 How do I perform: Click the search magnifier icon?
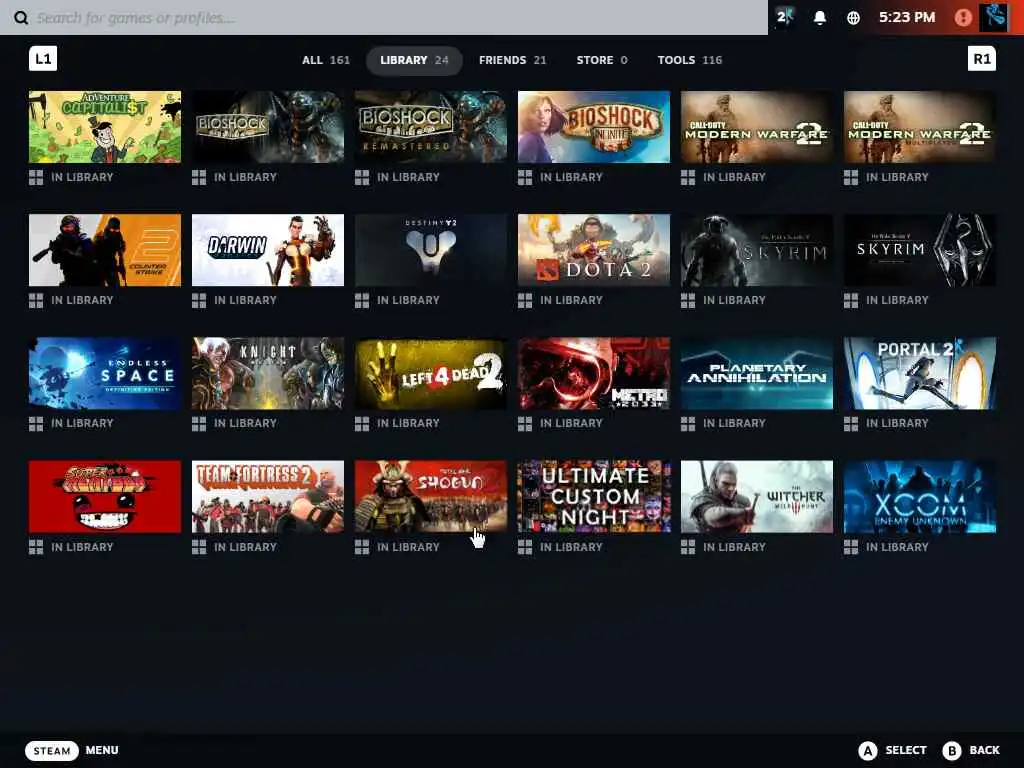[21, 18]
